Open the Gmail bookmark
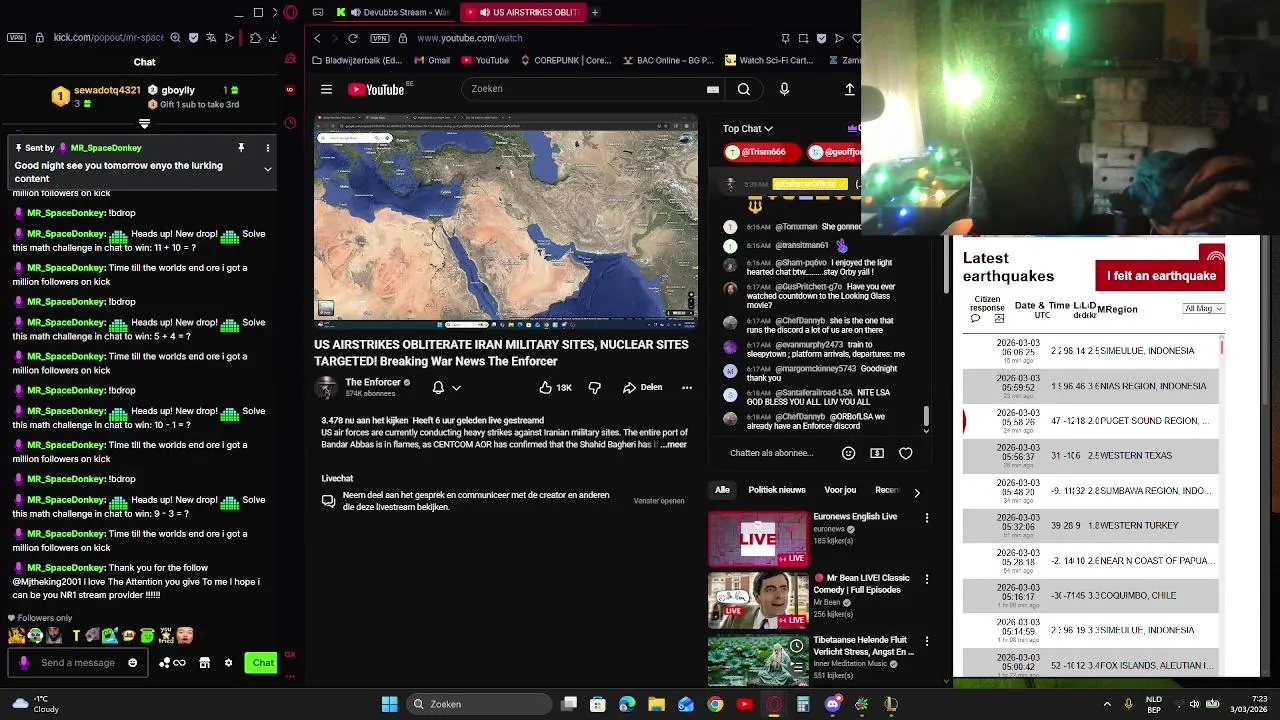This screenshot has width=1280, height=720. [x=431, y=60]
